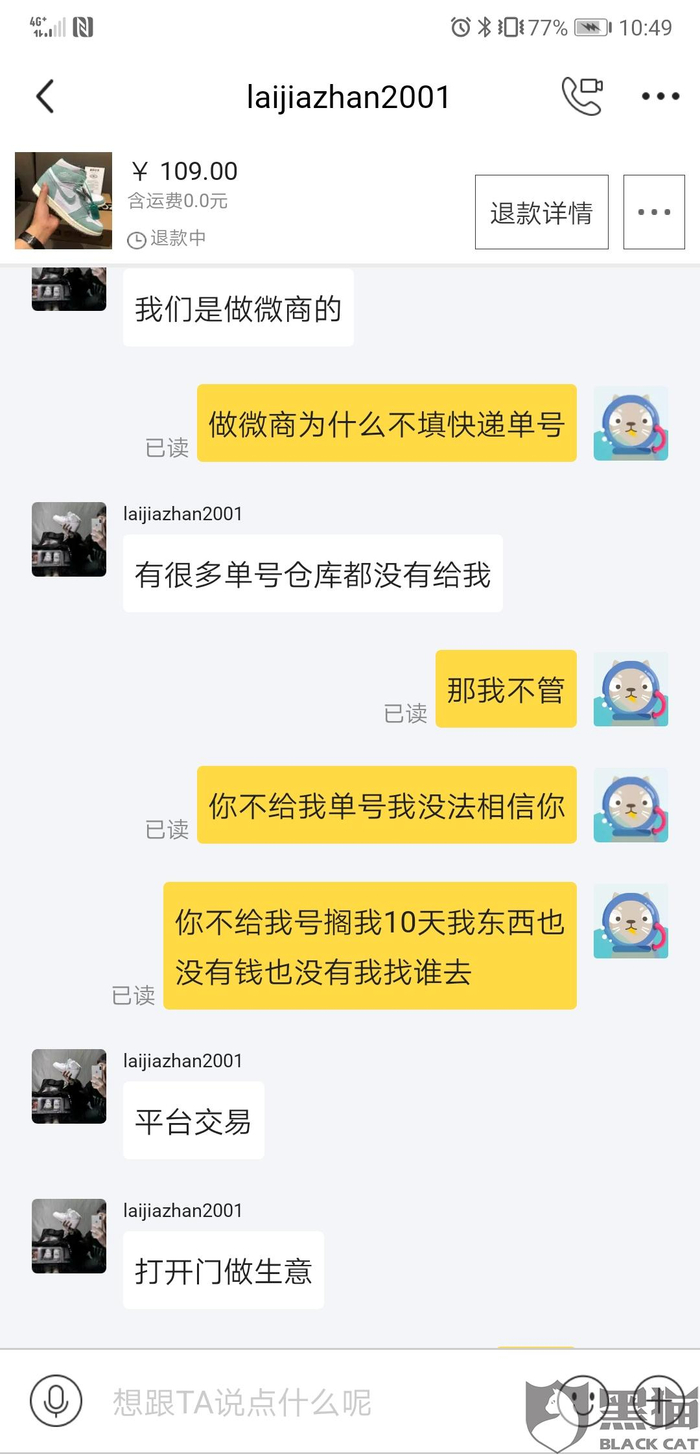The width and height of the screenshot is (700, 1454).
Task: Start a voice or video call
Action: coord(582,96)
